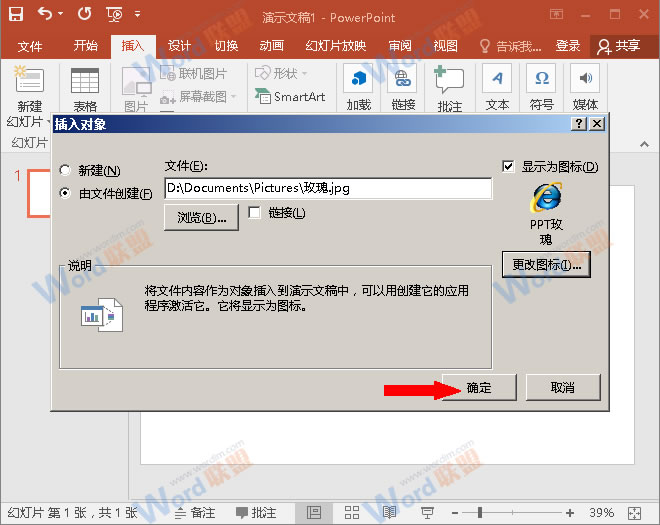Open reading view from status bar
660x525 pixels.
point(389,513)
